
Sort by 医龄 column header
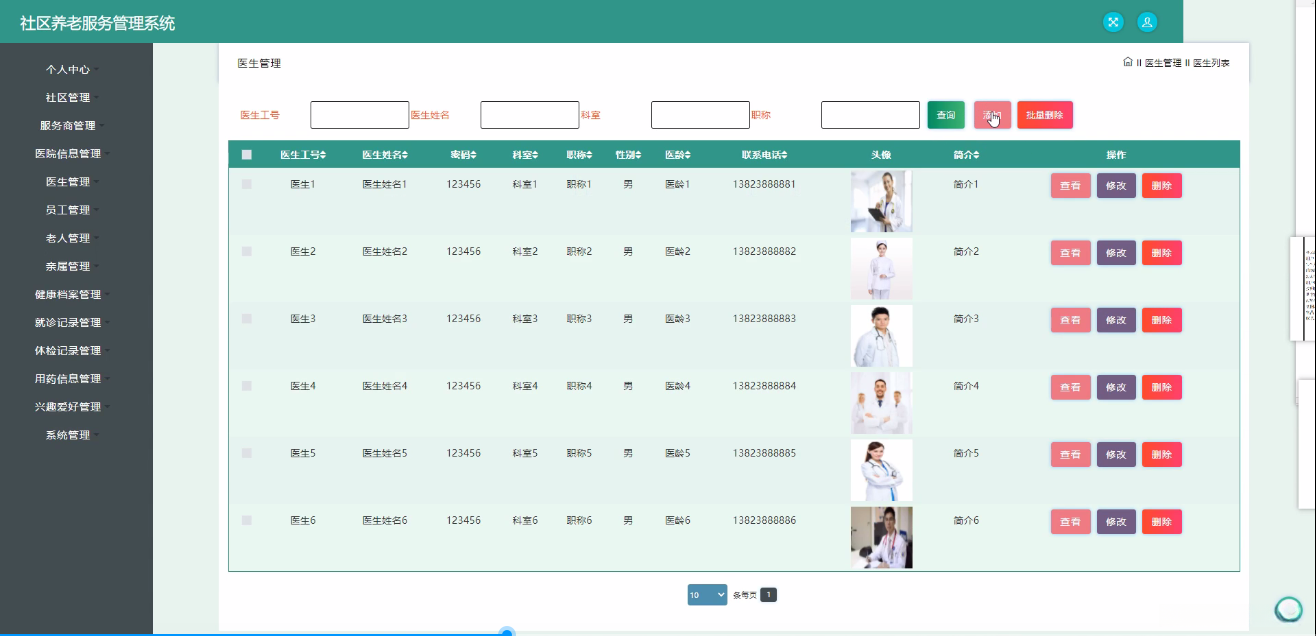678,155
